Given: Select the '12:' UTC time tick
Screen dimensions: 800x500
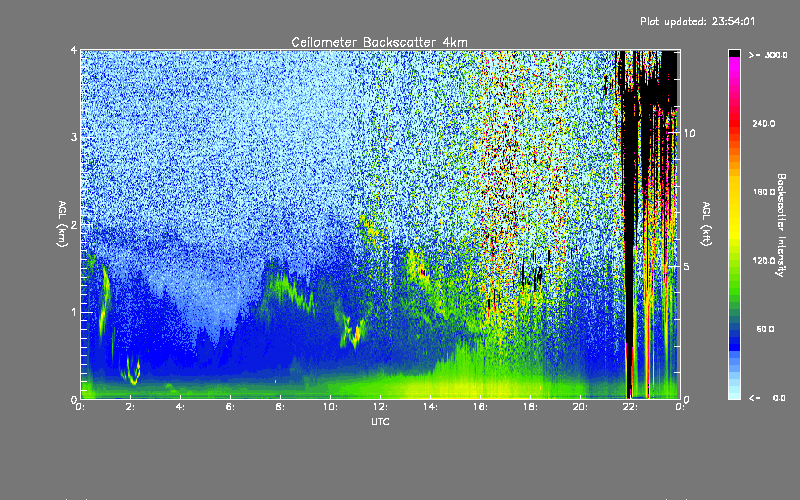Looking at the screenshot, I should [x=380, y=407].
